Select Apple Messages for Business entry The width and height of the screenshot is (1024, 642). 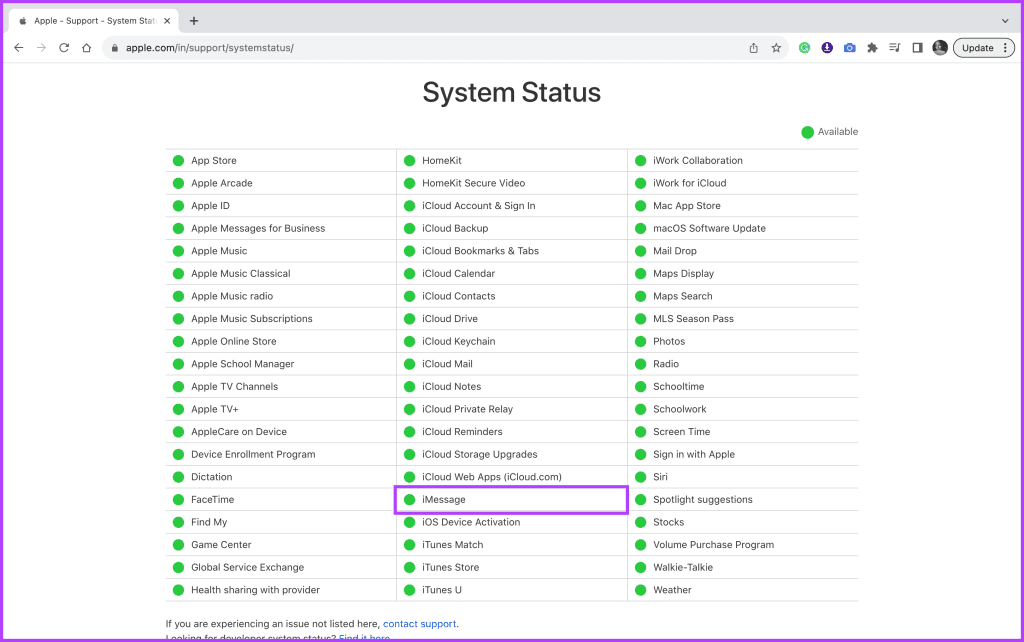258,229
